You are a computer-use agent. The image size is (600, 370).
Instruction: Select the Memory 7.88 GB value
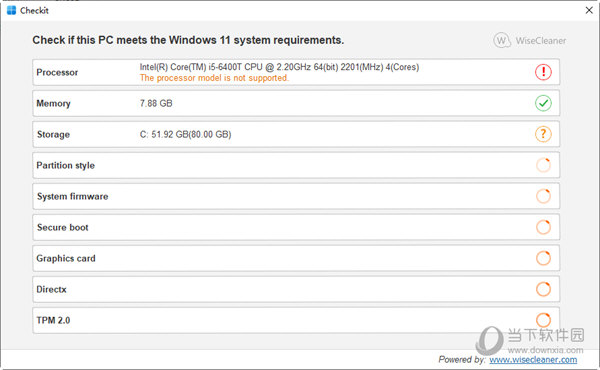(x=156, y=103)
